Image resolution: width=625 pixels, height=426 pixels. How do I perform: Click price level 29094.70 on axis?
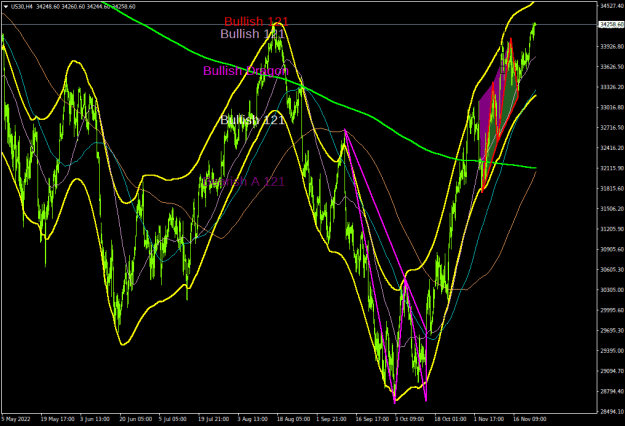coord(611,371)
